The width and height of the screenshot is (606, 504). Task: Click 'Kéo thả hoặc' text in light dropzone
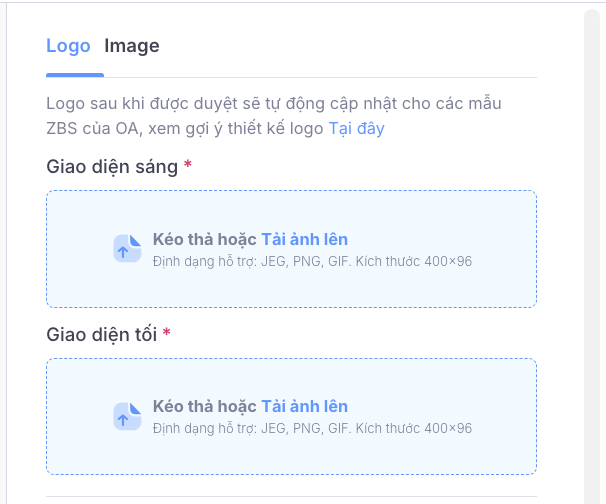(205, 239)
